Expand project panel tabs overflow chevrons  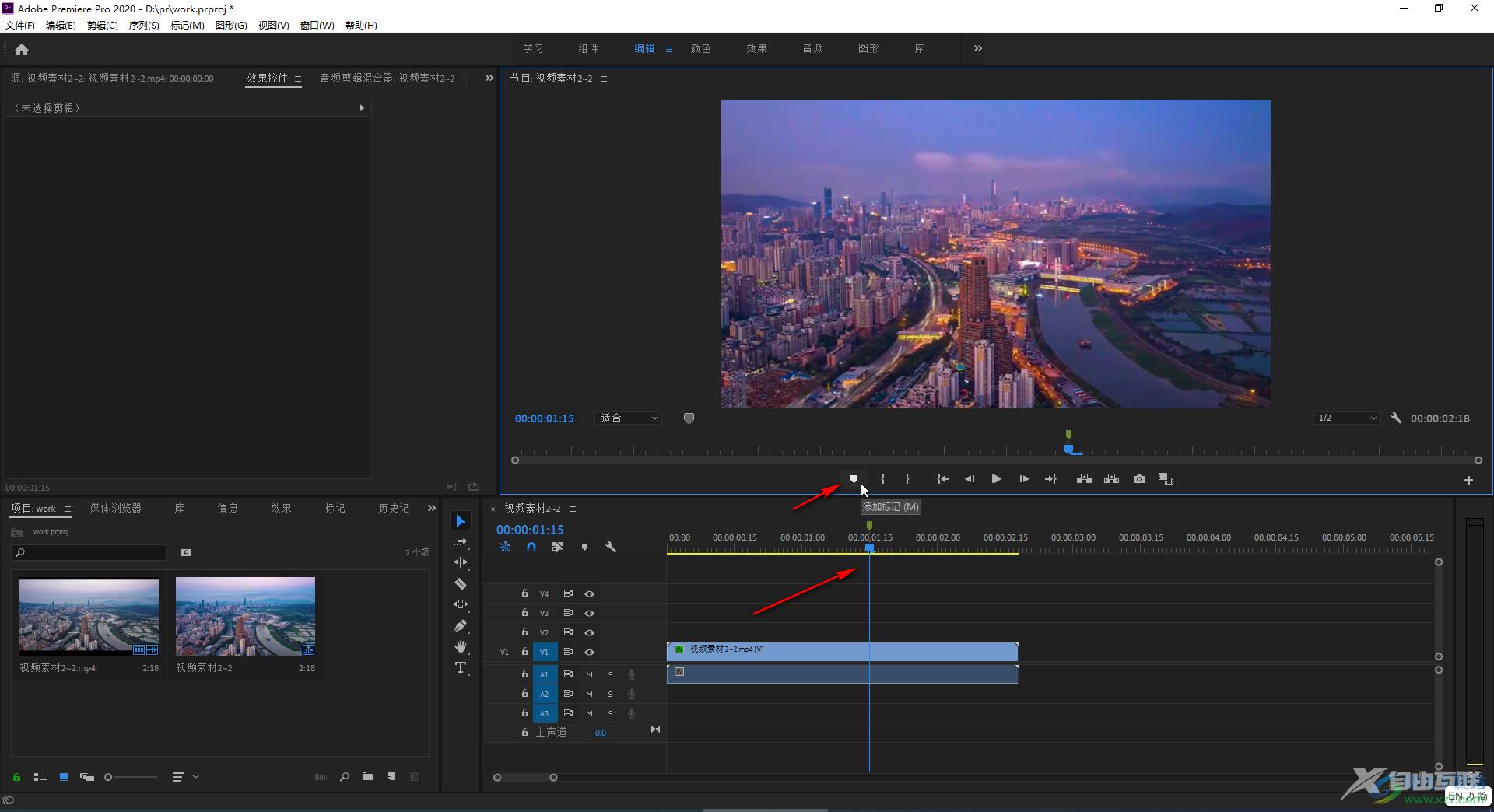tap(432, 508)
